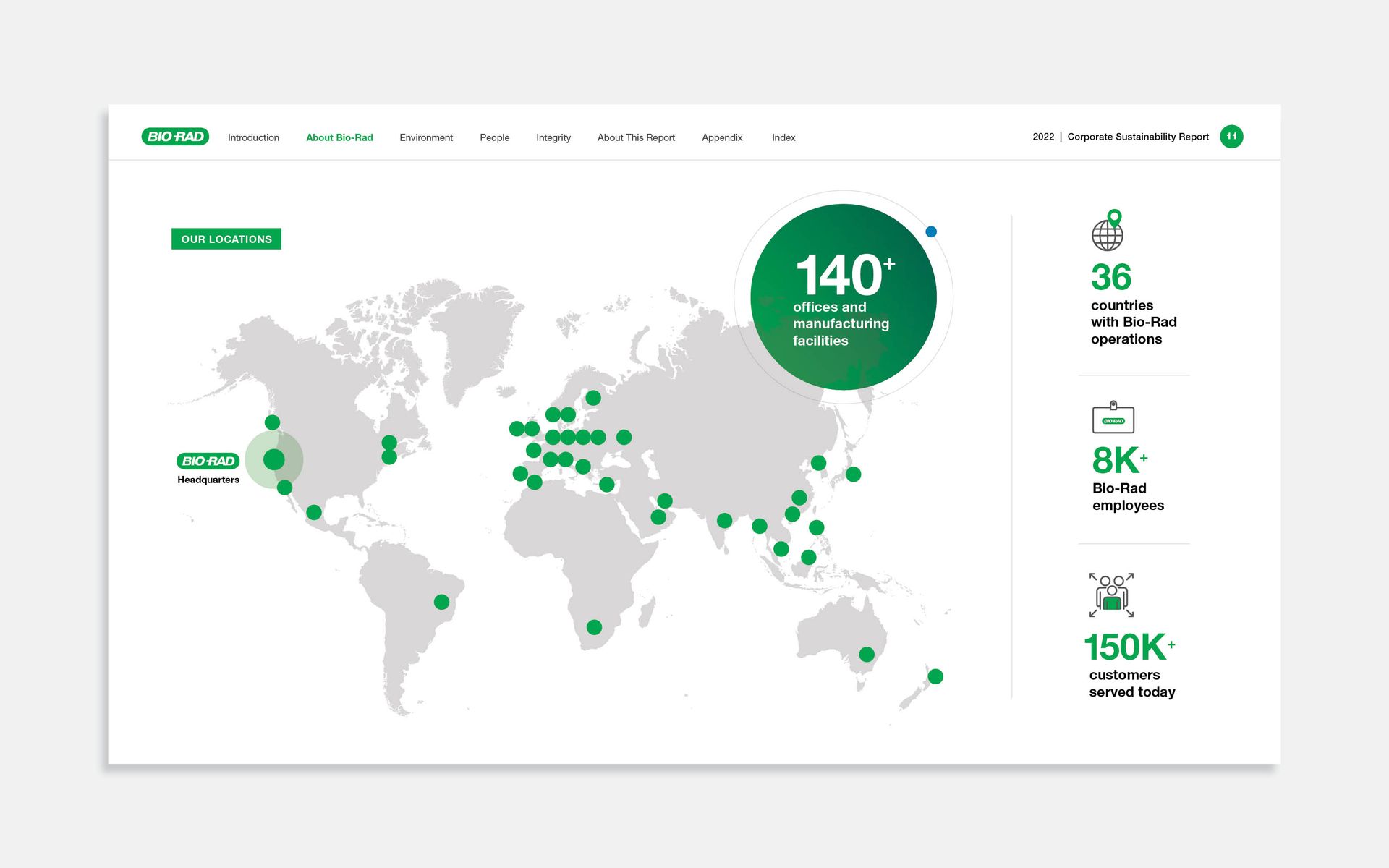Click 'customers served today' text
The image size is (1389, 868).
coord(1132,684)
